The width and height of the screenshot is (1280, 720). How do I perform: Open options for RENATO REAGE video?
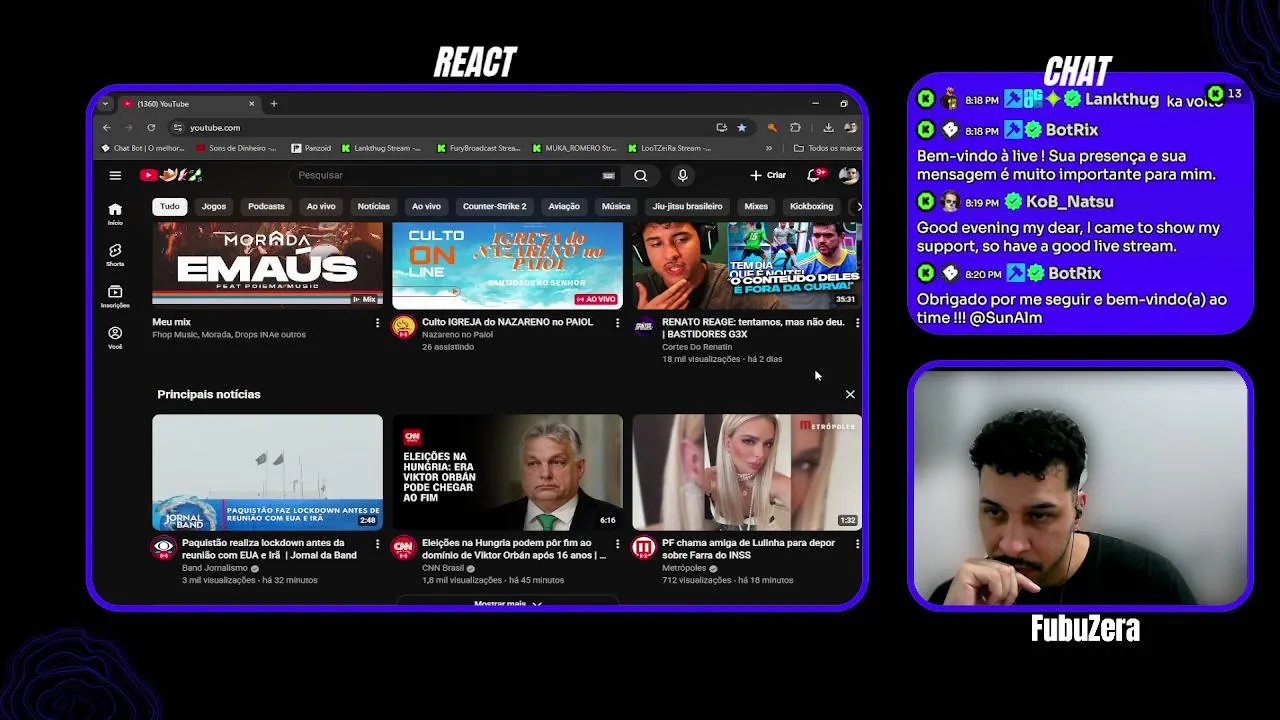click(x=857, y=323)
